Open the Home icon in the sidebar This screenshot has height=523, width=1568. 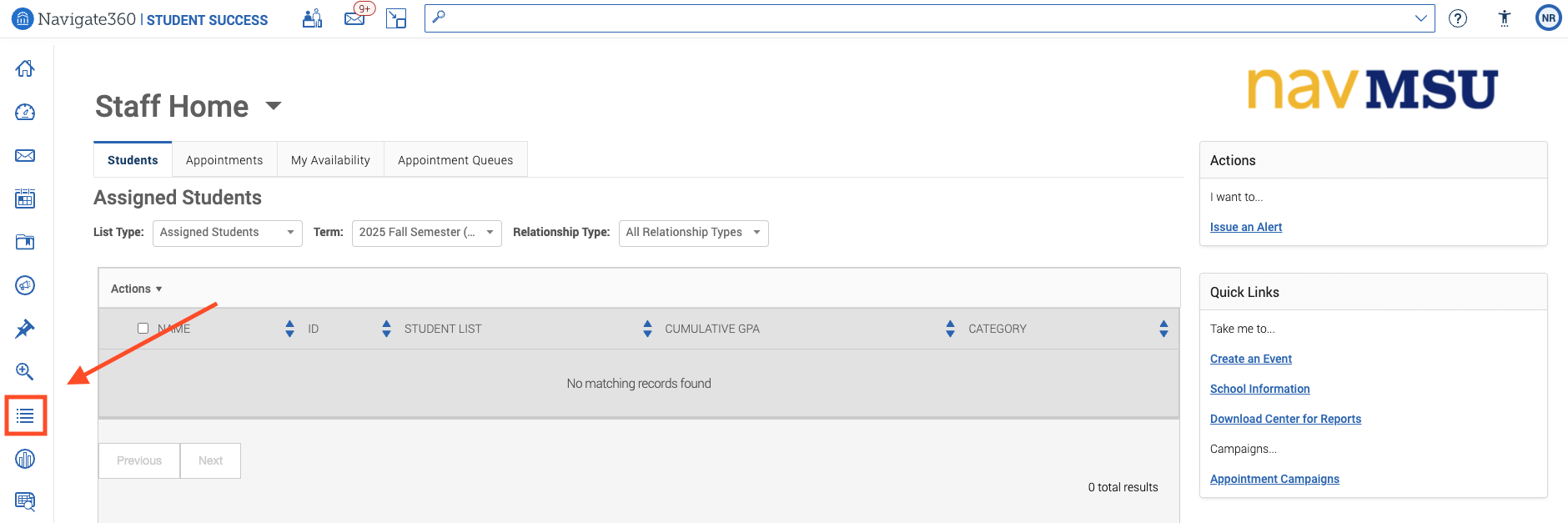(25, 68)
